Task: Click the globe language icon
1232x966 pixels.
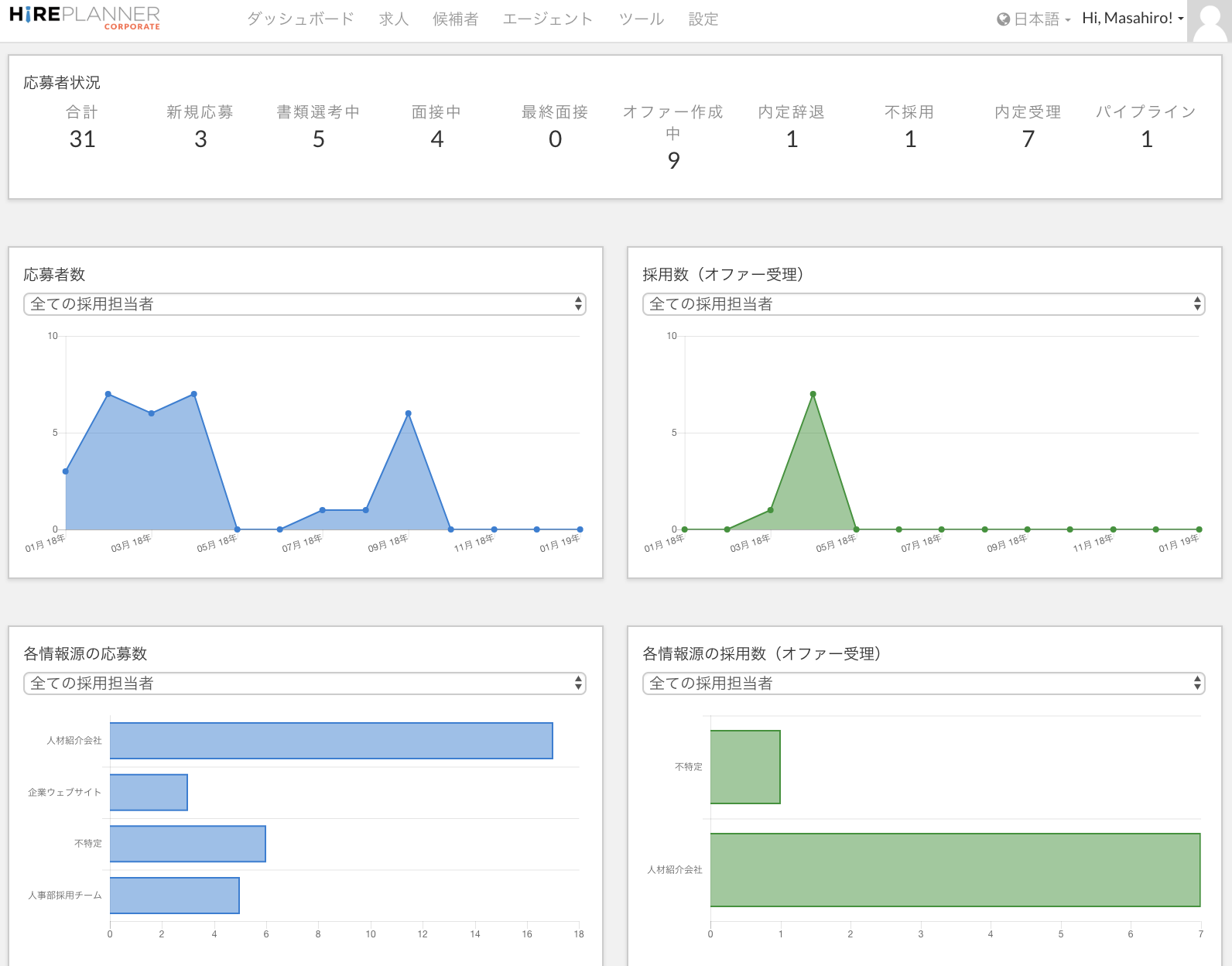Action: pos(1003,19)
